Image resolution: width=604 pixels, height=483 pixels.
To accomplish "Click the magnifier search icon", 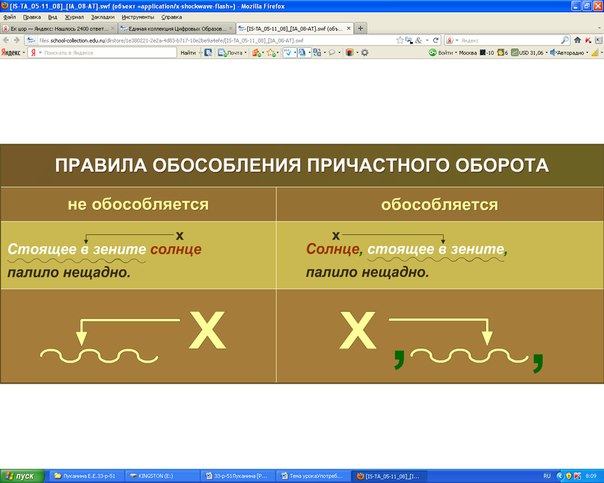I will pos(565,40).
